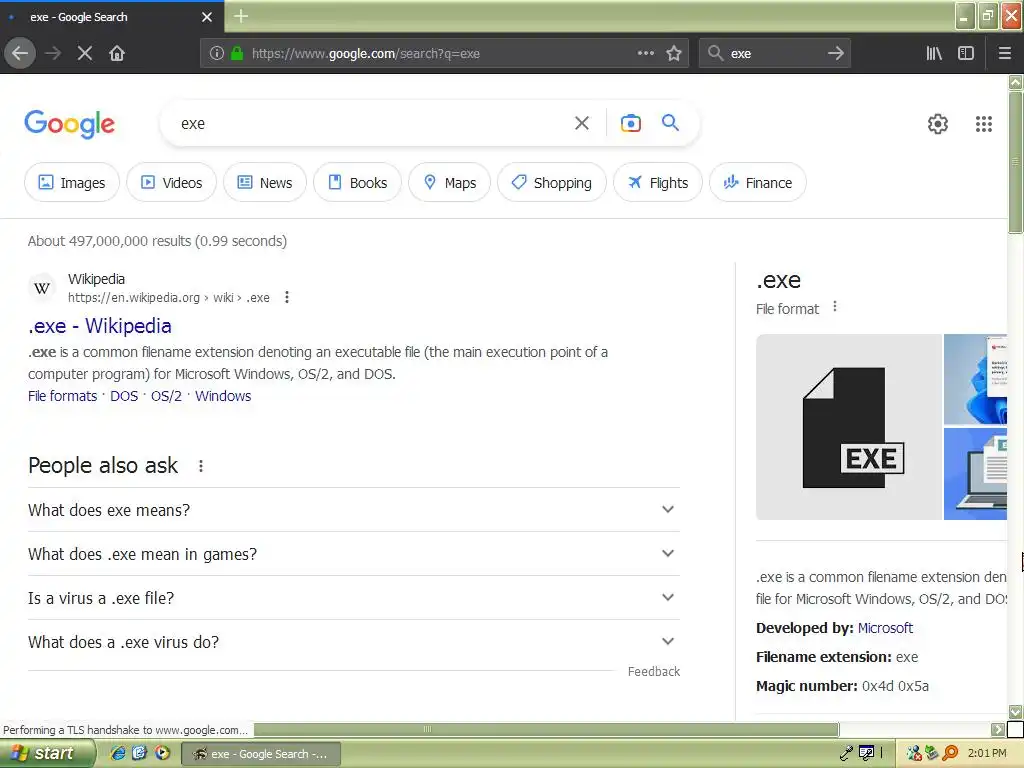Click into the Google search box
The width and height of the screenshot is (1024, 768).
[x=372, y=123]
